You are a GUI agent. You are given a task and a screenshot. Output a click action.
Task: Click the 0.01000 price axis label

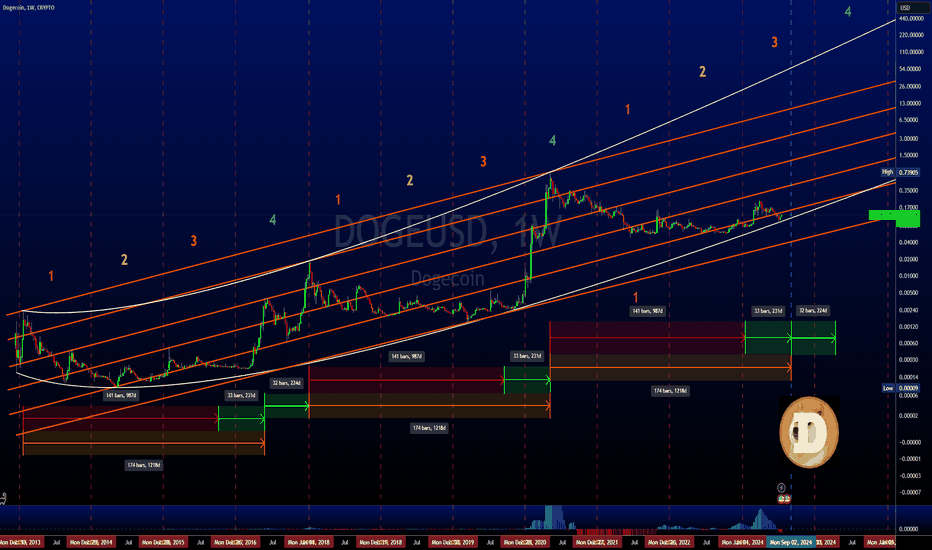909,276
